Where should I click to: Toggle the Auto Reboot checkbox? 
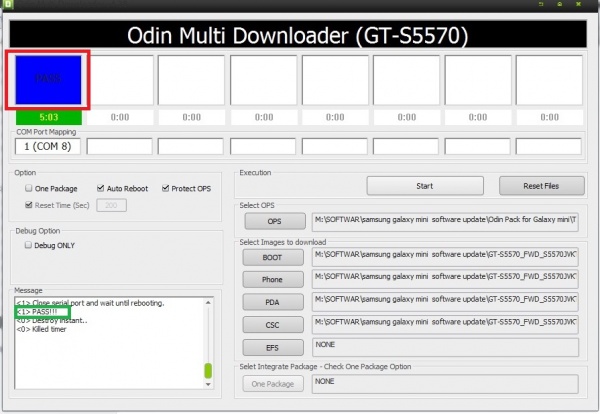point(101,188)
